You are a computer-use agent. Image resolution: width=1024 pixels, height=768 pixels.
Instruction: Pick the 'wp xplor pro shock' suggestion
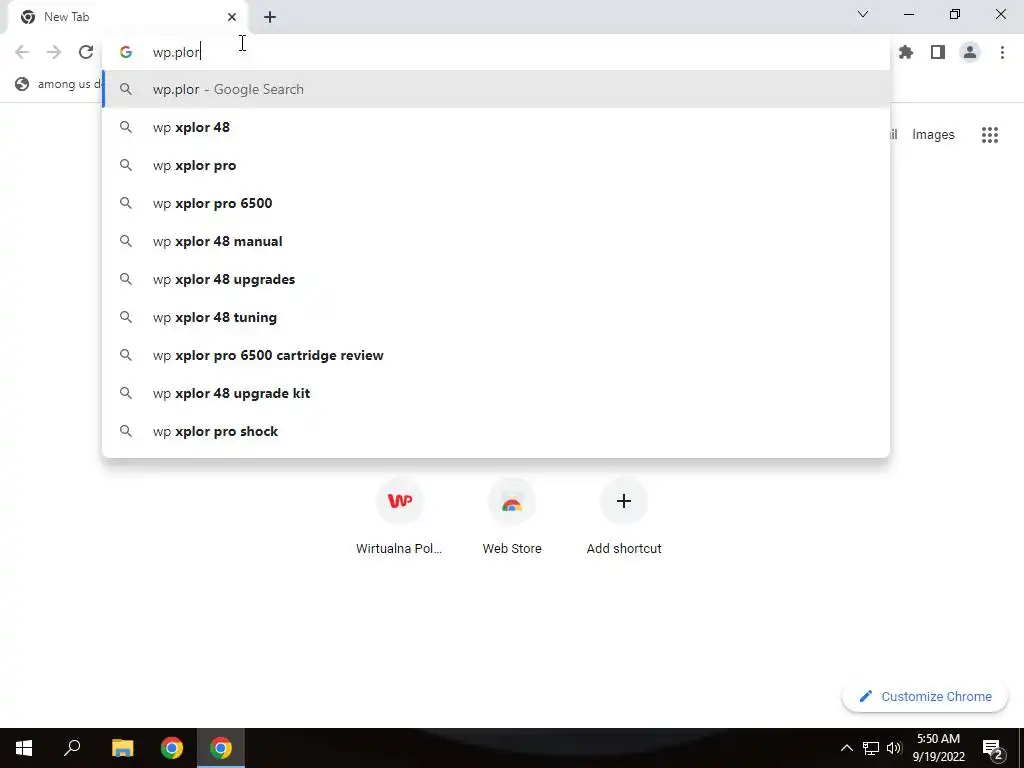[x=496, y=431]
